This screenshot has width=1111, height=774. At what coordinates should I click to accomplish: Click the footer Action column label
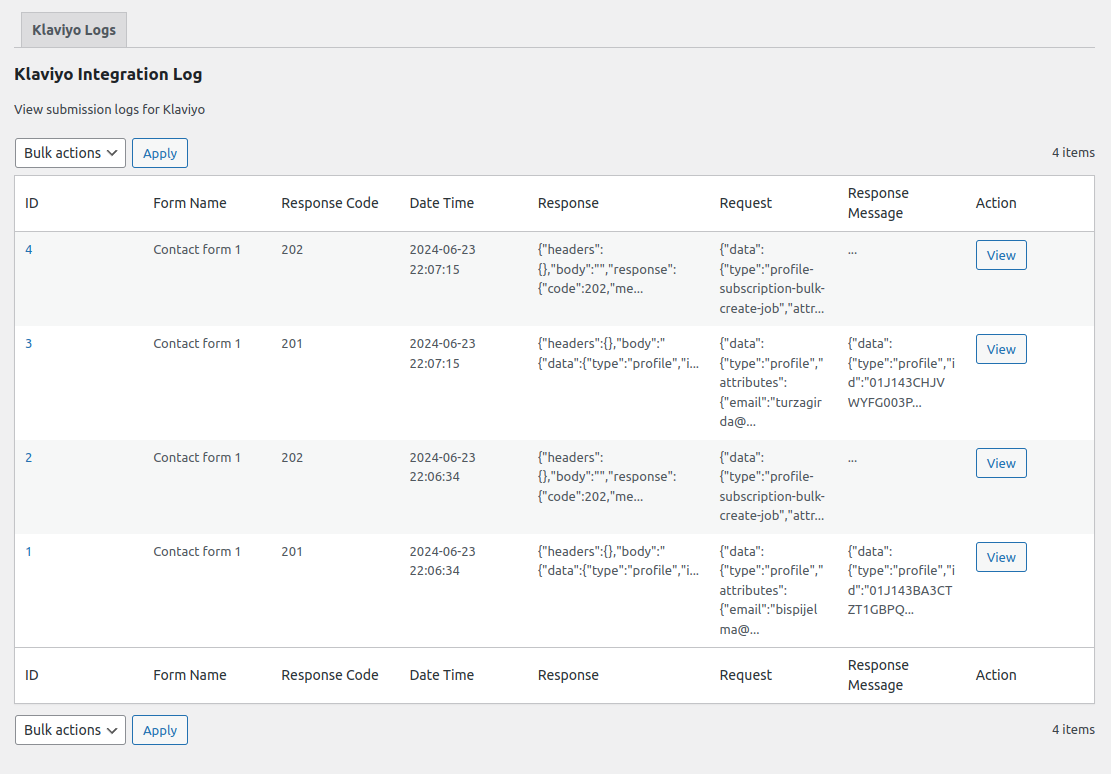(996, 675)
